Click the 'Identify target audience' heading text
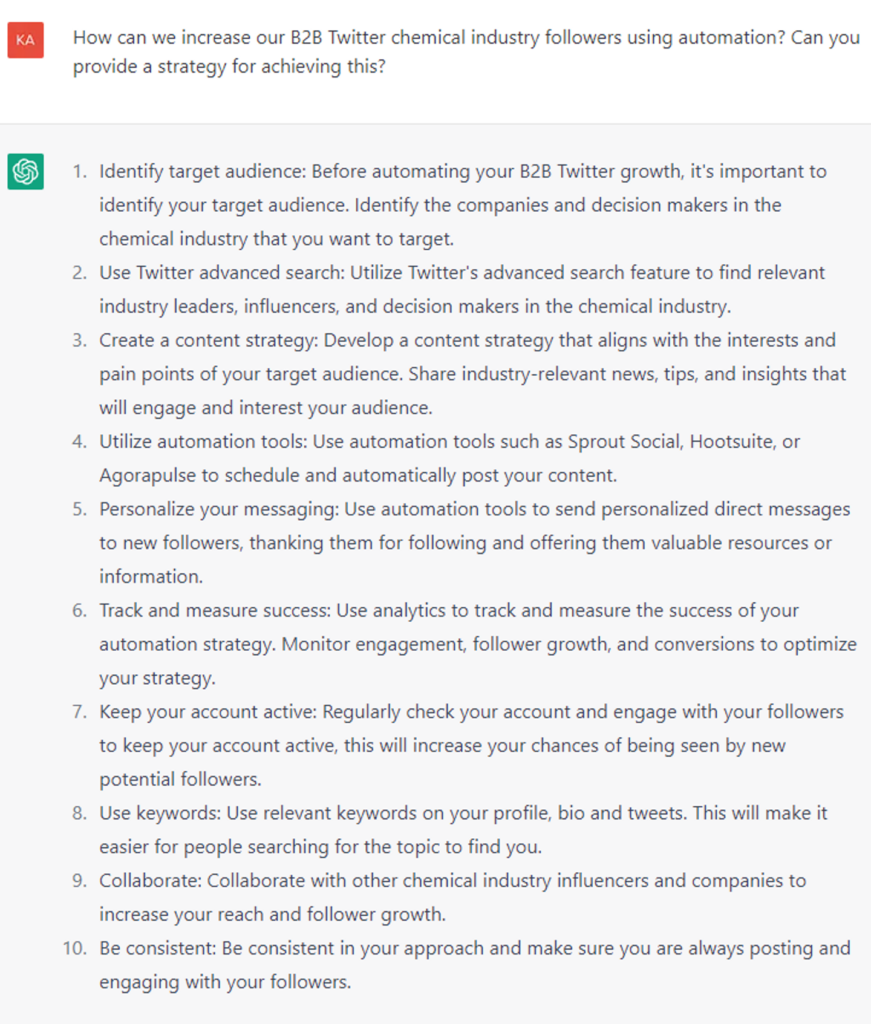 click(x=201, y=171)
